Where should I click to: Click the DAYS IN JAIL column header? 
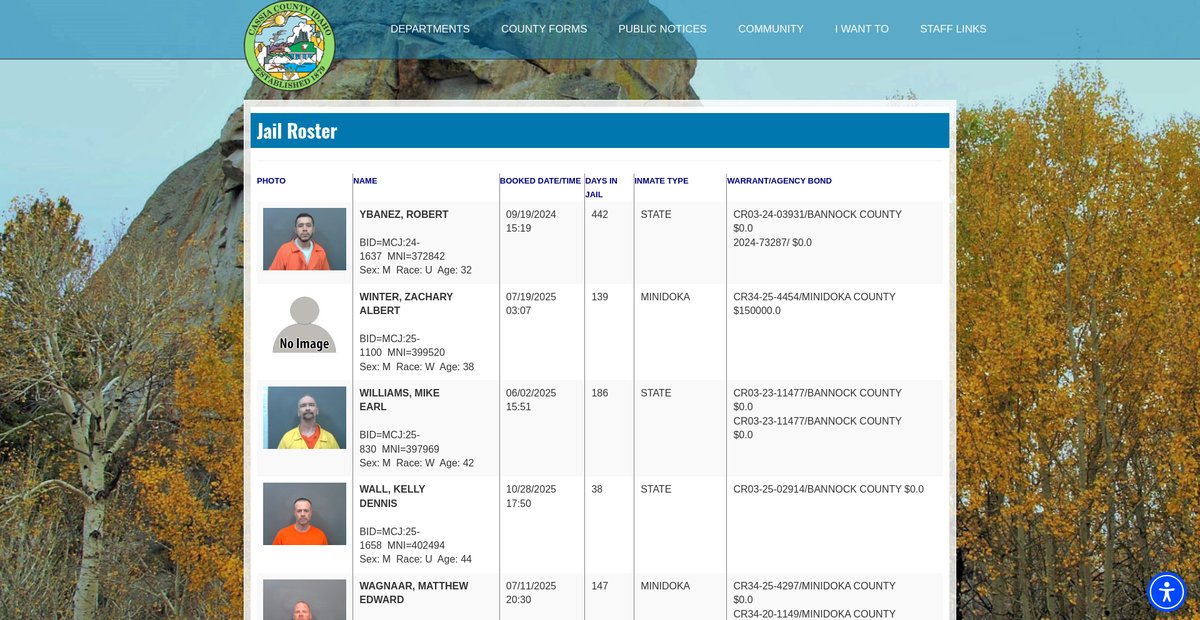click(601, 187)
